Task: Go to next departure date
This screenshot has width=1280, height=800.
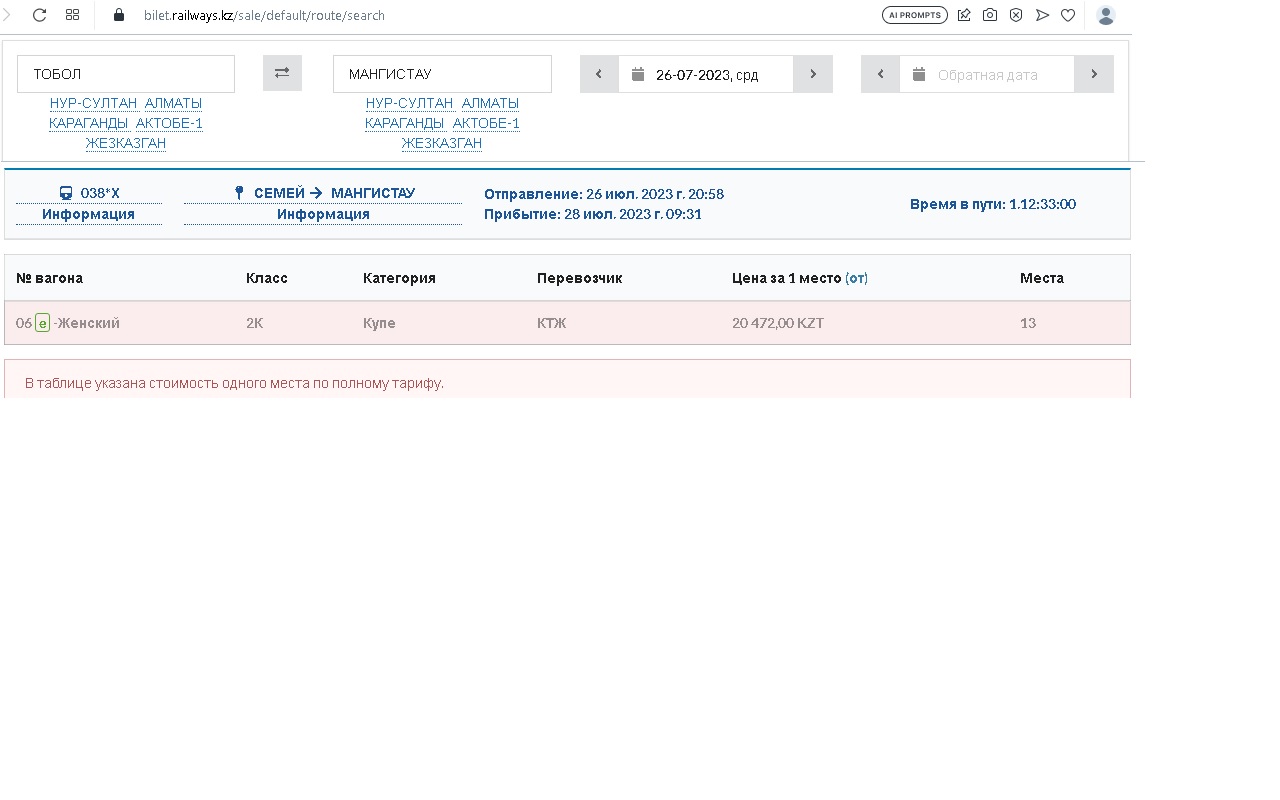Action: click(813, 74)
